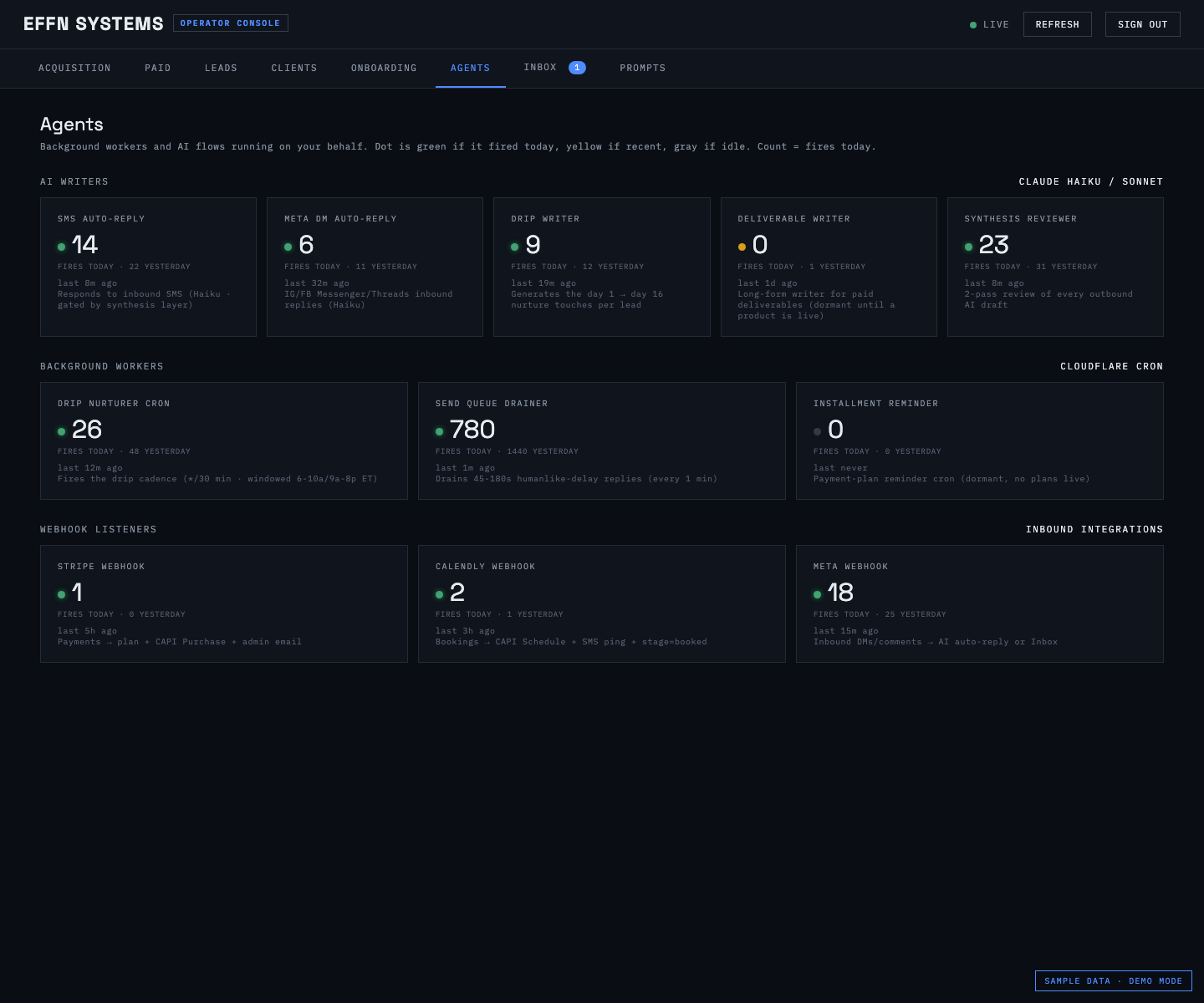Click the Calendly Webhook card title

pyautogui.click(x=485, y=567)
